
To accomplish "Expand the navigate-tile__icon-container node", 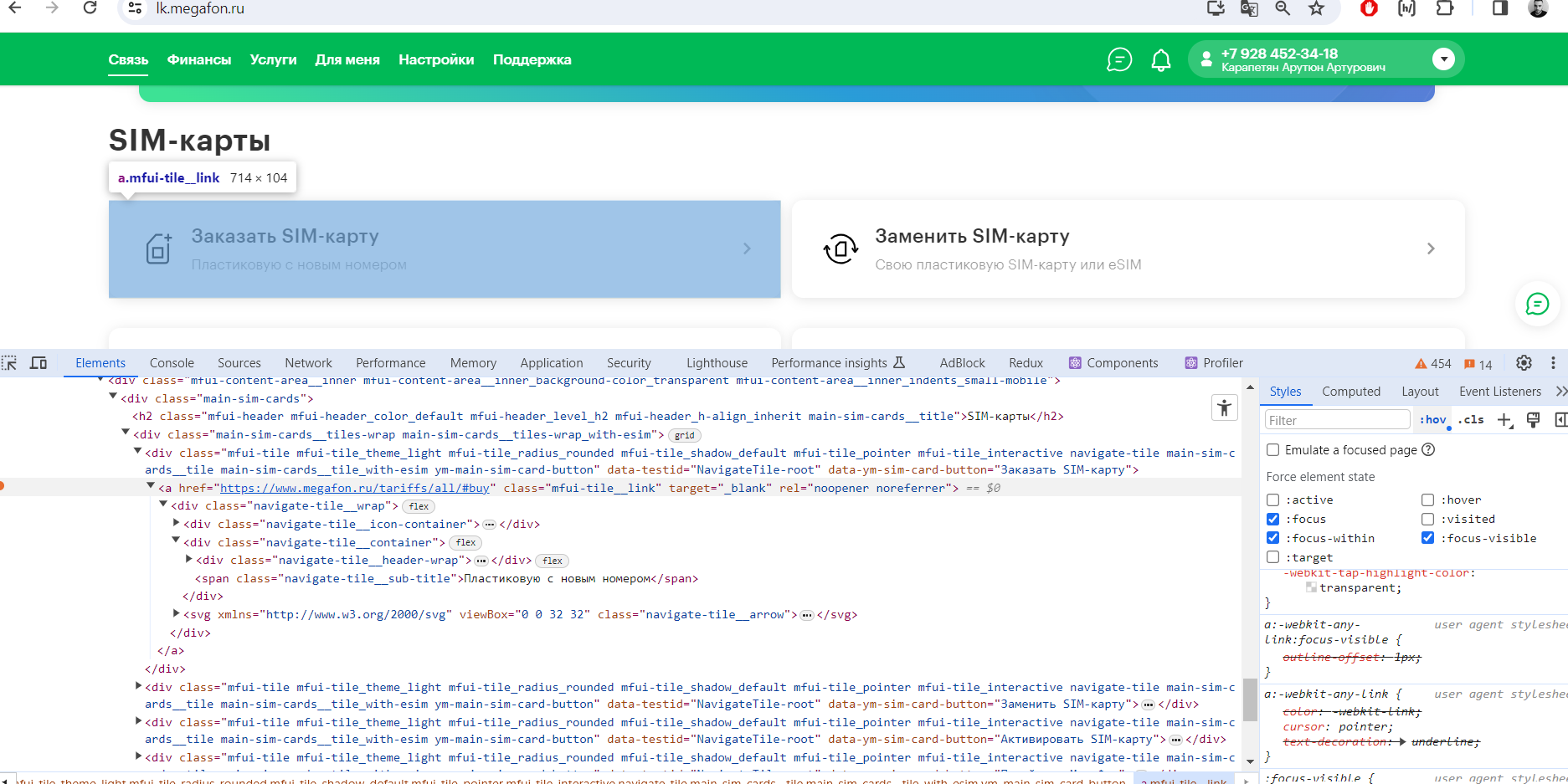I will coord(177,523).
